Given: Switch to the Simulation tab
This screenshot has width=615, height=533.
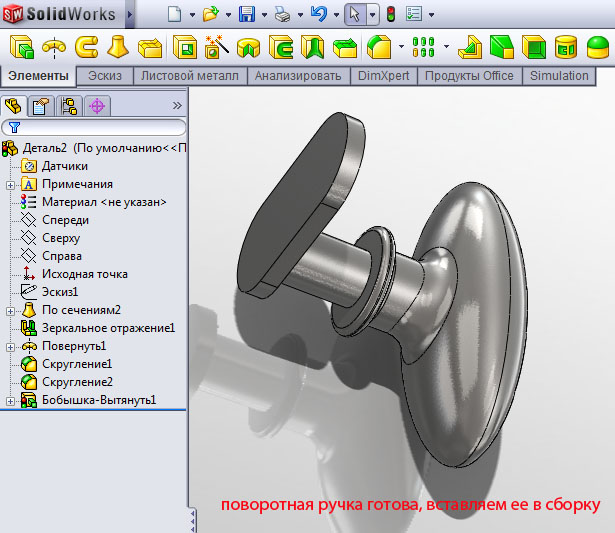Looking at the screenshot, I should [559, 76].
